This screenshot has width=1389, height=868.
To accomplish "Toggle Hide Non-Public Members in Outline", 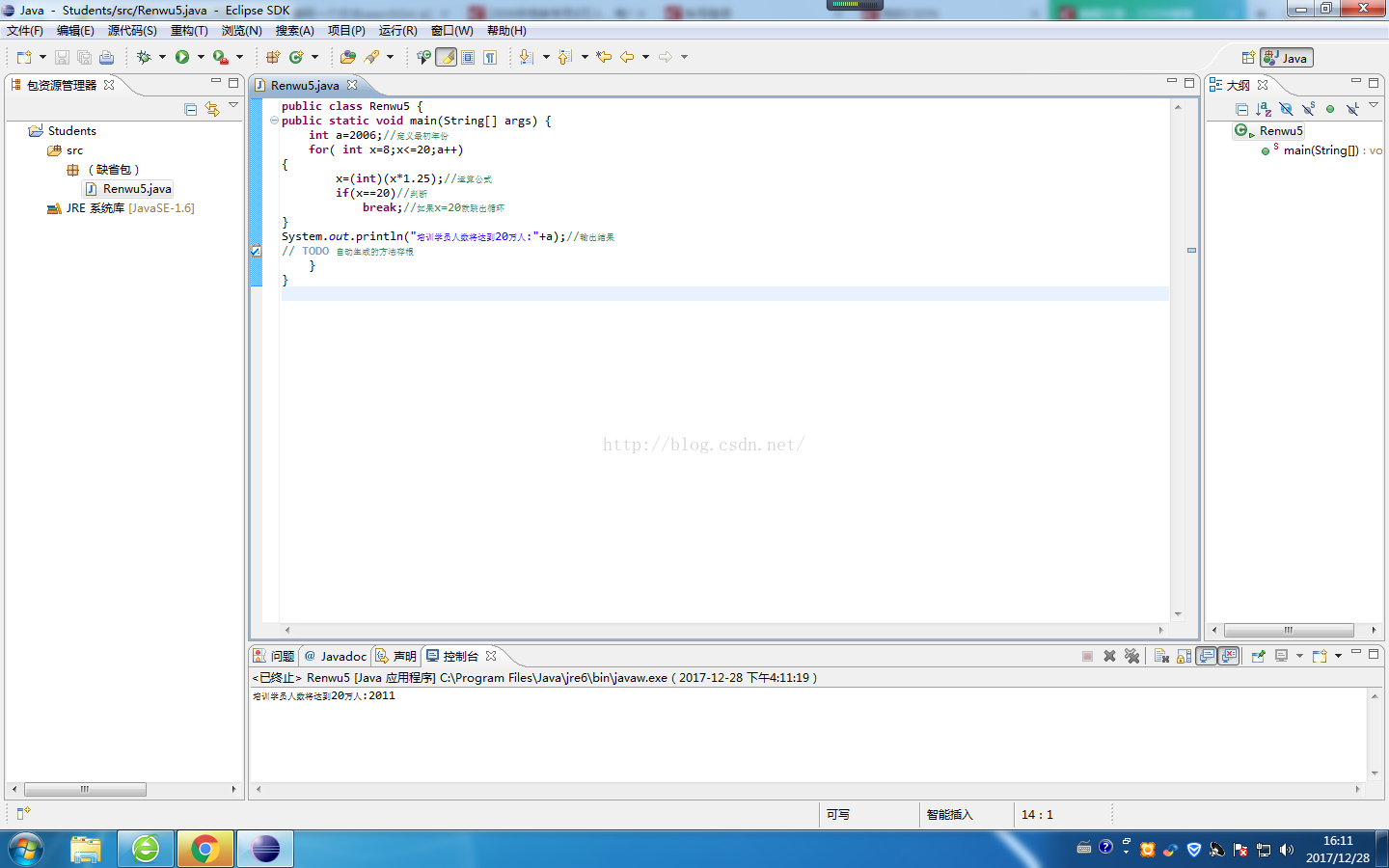I will 1330,109.
